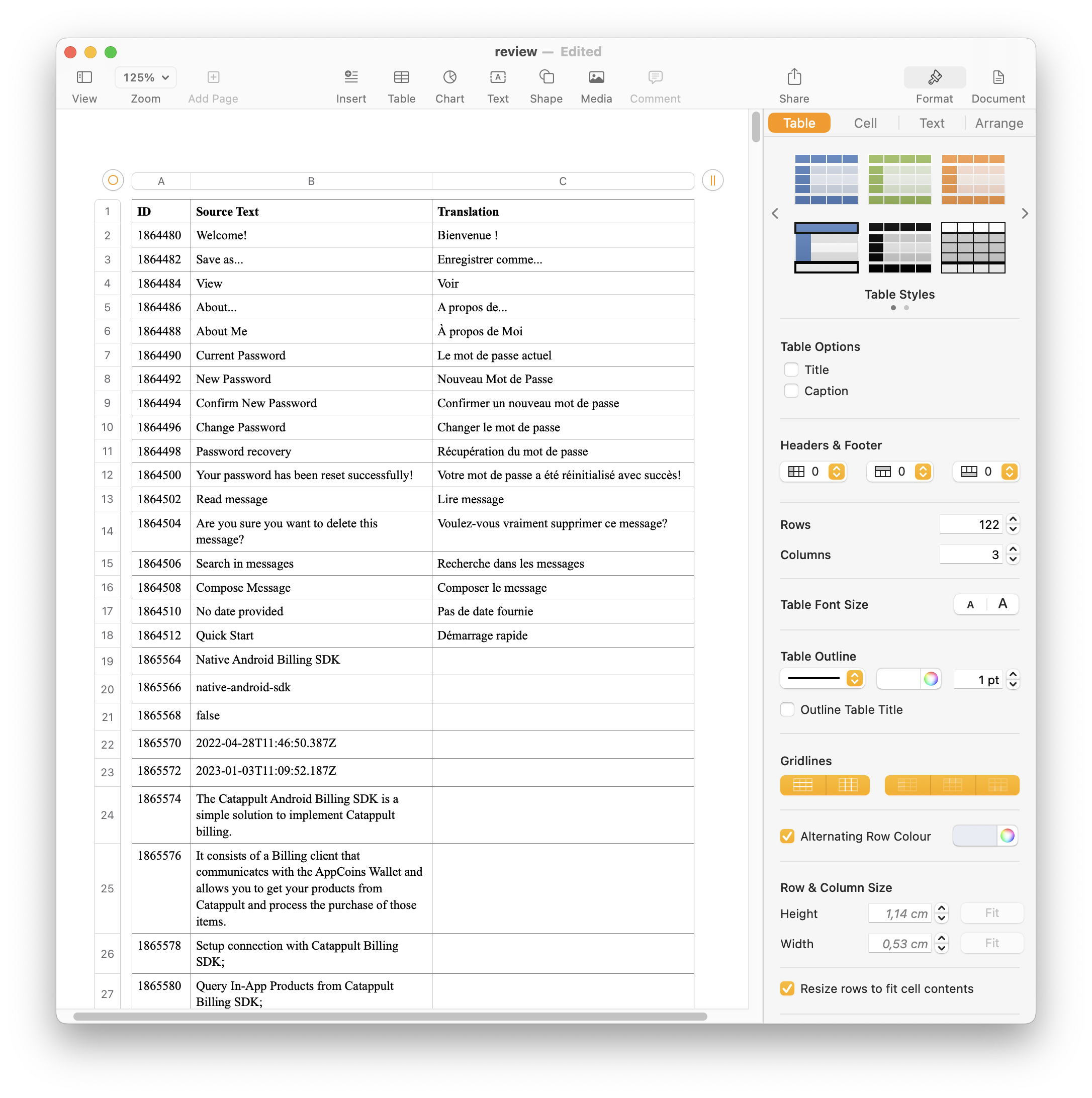
Task: Open alternating row colour wheel
Action: 1007,835
